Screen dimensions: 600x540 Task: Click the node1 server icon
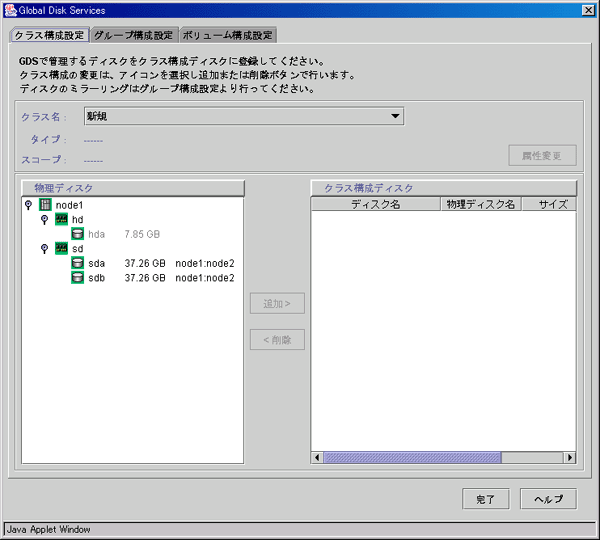pos(45,205)
